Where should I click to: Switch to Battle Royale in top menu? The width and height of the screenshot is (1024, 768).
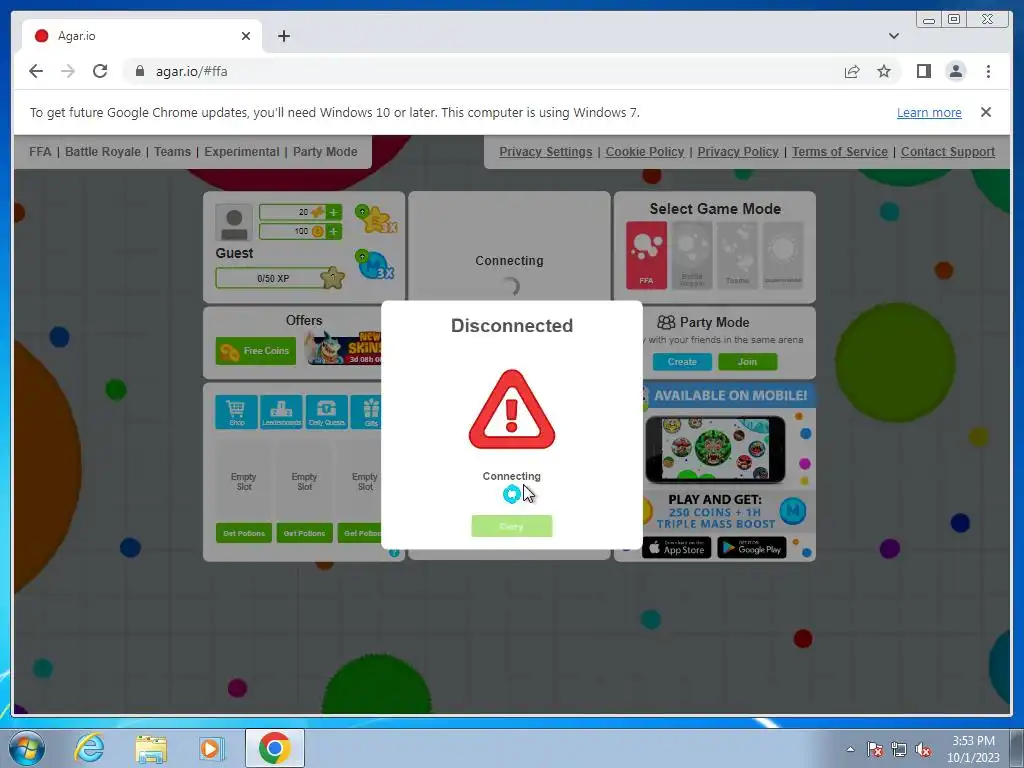(x=103, y=152)
